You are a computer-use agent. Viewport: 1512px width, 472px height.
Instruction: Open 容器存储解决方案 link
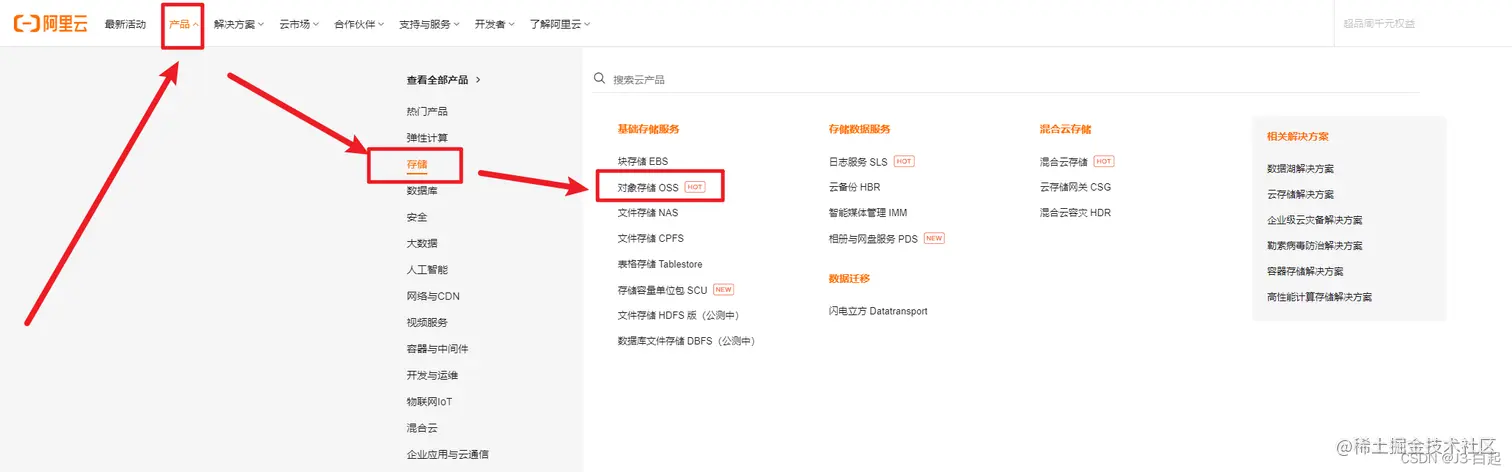(x=1305, y=271)
